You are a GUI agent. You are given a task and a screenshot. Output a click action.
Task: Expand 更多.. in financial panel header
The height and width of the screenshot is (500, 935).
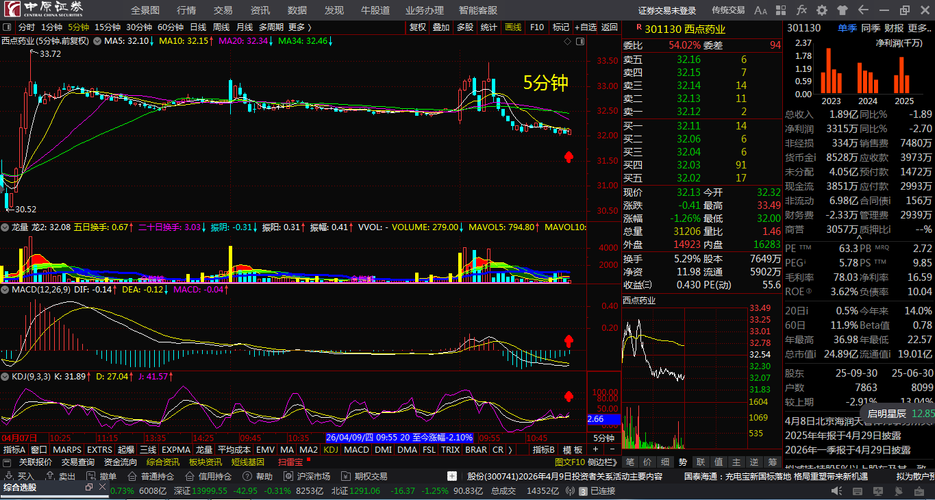(x=919, y=27)
